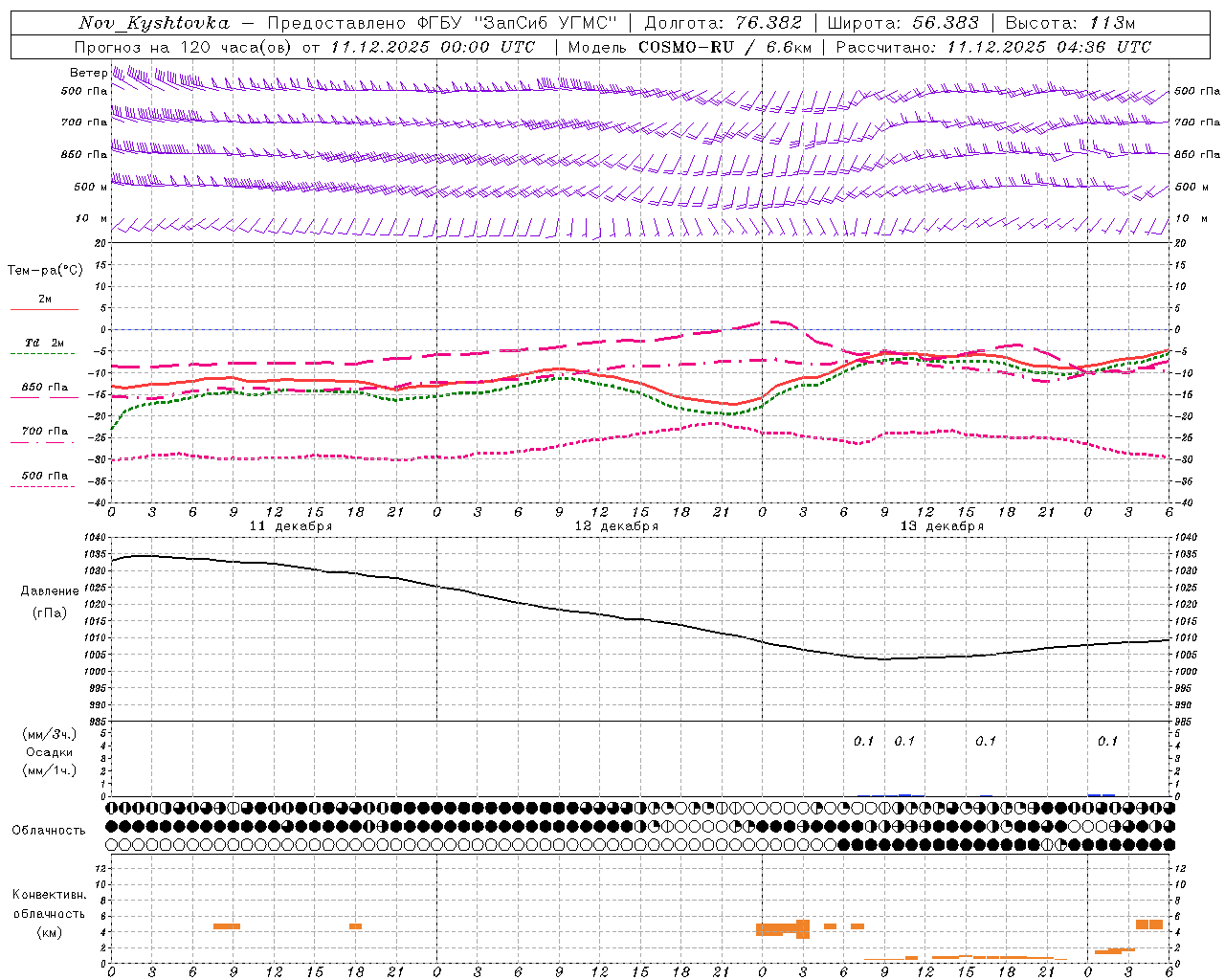Image resolution: width=1225 pixels, height=980 pixels.
Task: Click the '12 декабря' date label
Action: 616,526
